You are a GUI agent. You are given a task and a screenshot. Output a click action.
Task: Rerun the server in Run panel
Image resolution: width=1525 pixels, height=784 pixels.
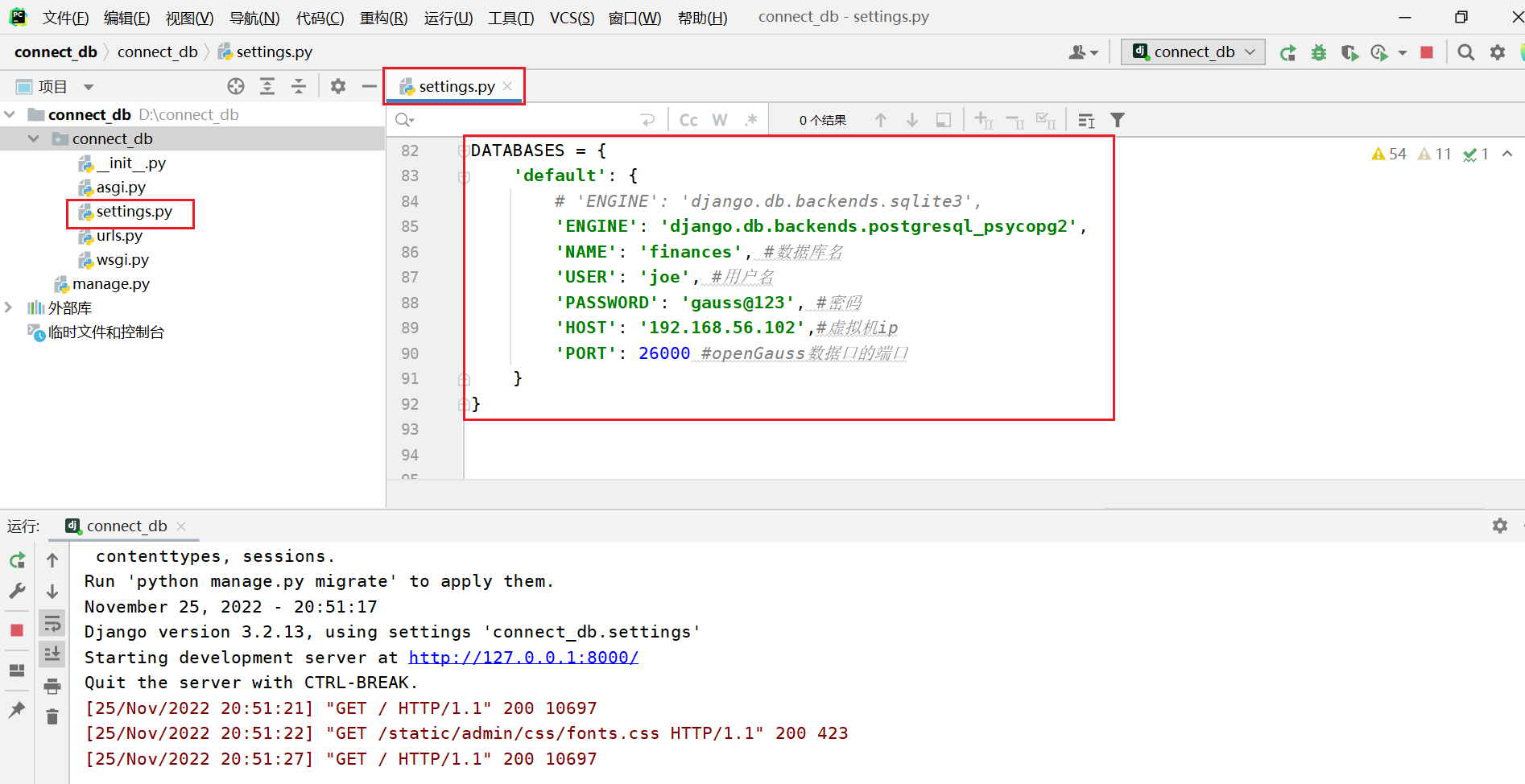[17, 560]
